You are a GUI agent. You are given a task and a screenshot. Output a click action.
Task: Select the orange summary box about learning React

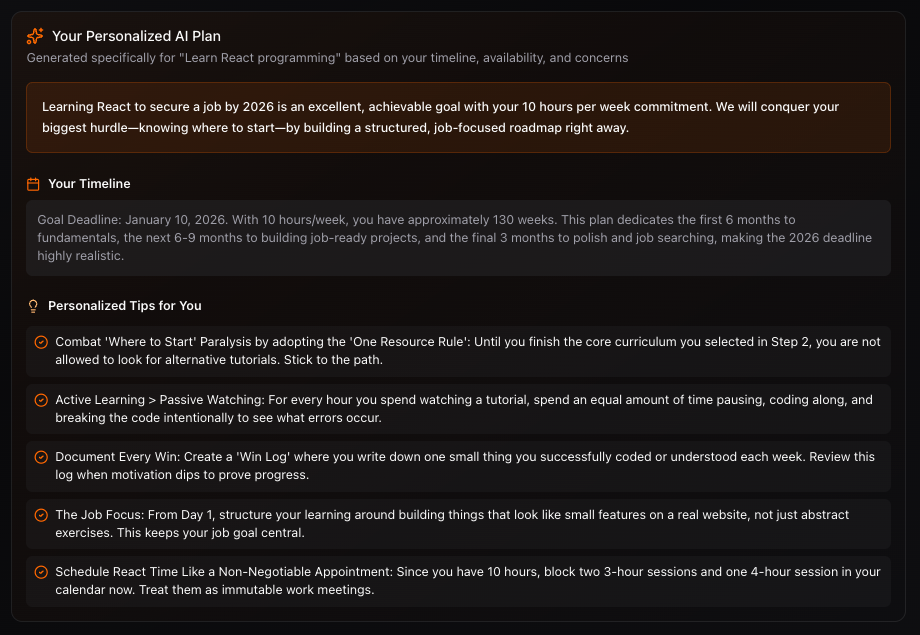click(x=458, y=117)
